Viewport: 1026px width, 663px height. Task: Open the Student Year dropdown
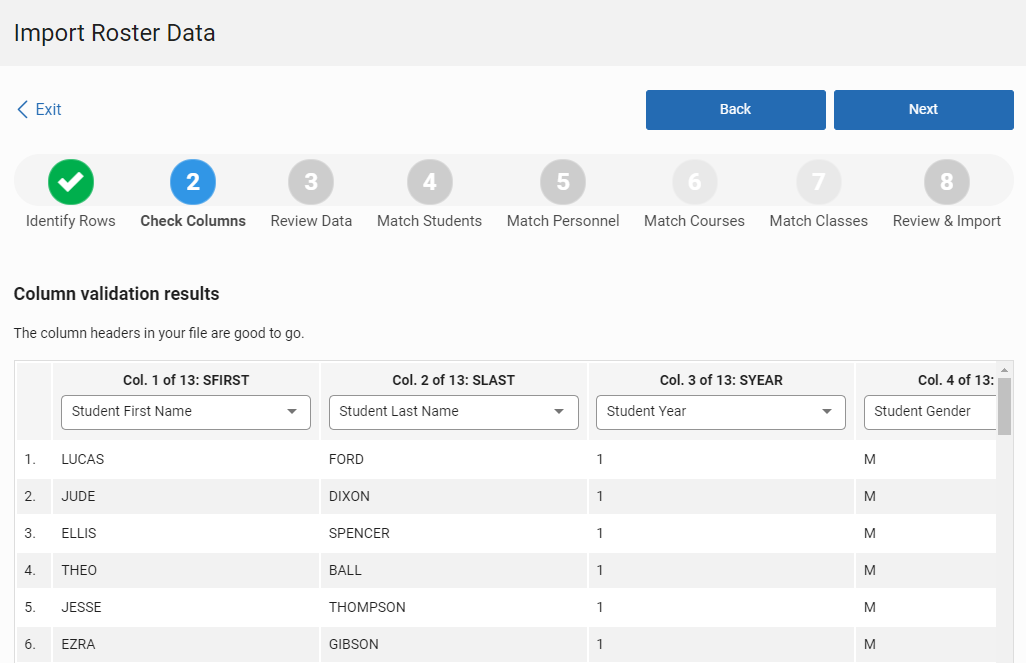720,412
